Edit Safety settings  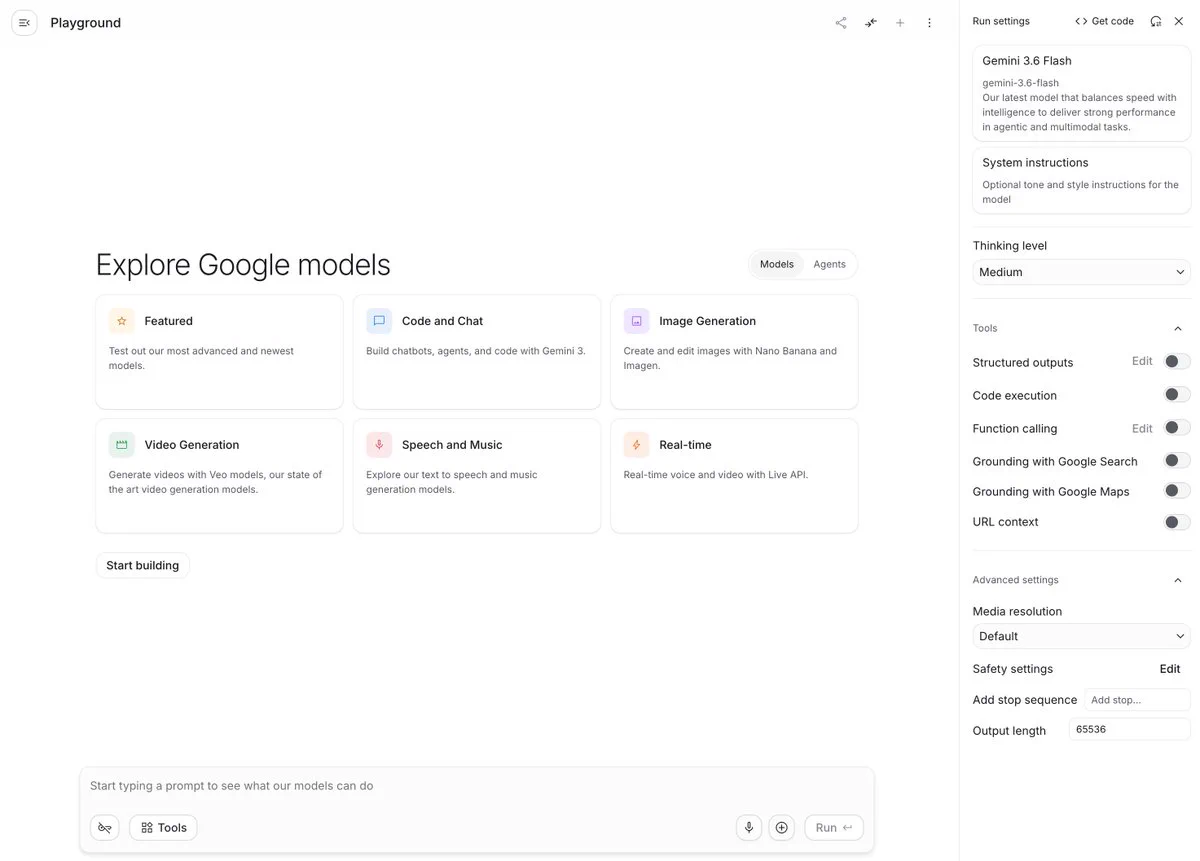click(x=1170, y=669)
